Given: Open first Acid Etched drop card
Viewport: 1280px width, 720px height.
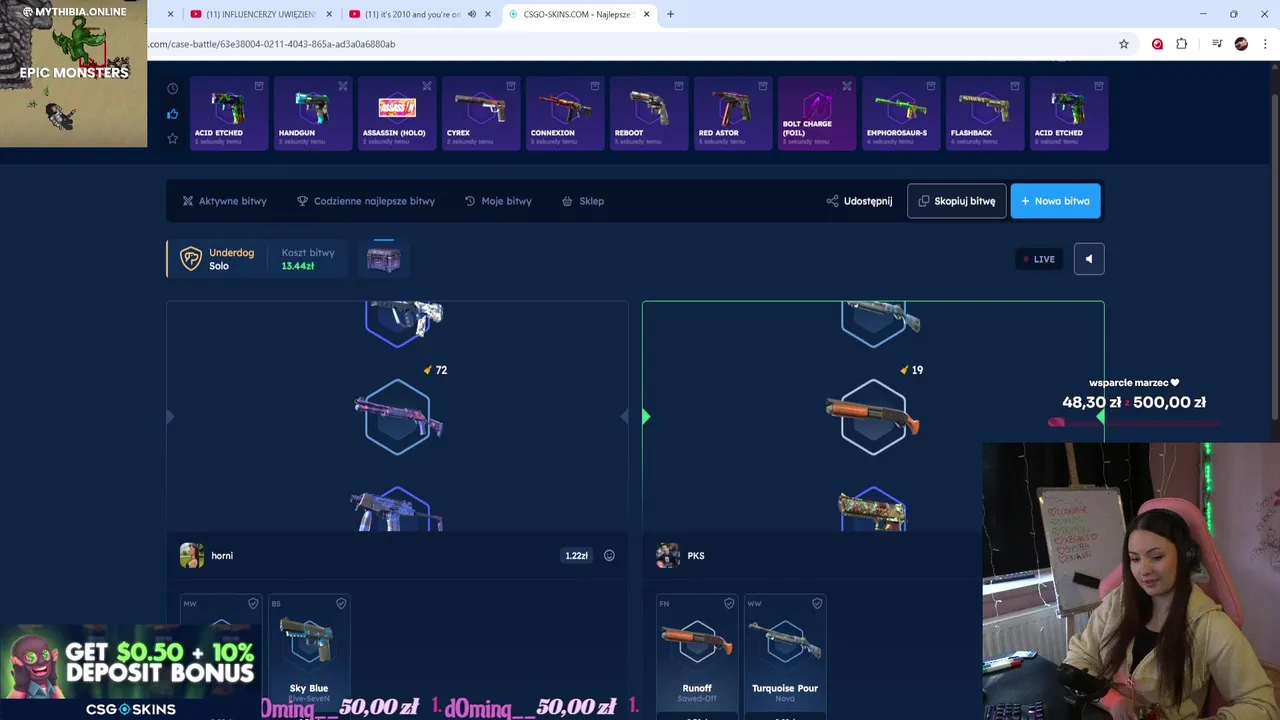Looking at the screenshot, I should [229, 113].
